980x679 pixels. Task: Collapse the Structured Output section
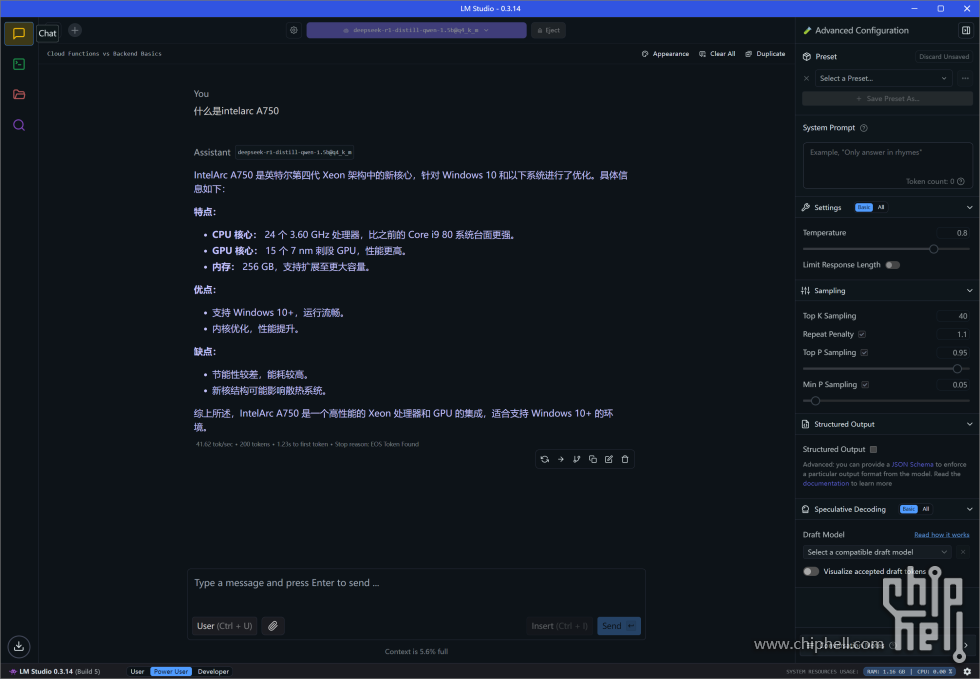(969, 425)
